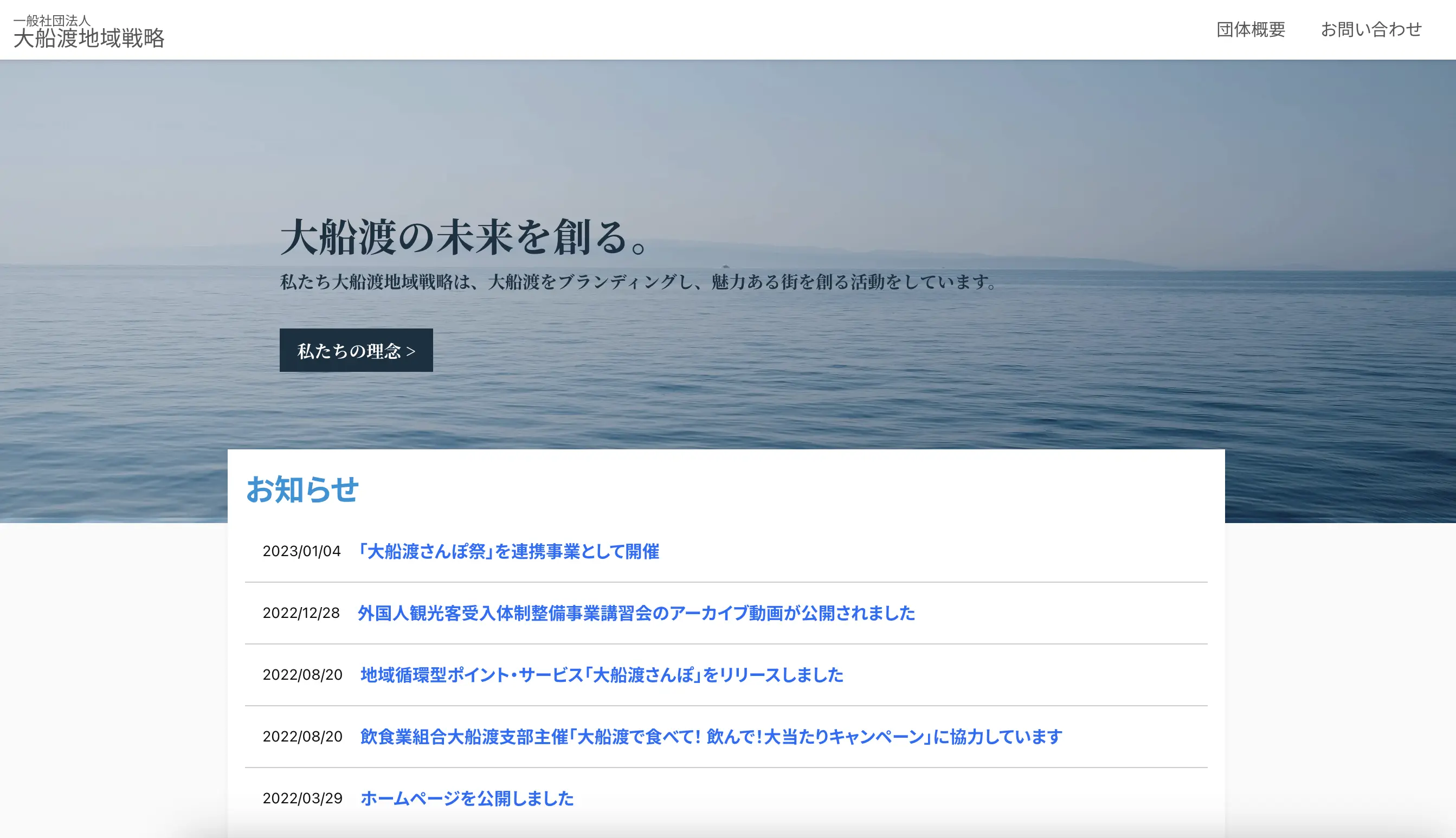This screenshot has height=838, width=1456.
Task: Click the date 2022/03/29 in the news list
Action: tap(302, 799)
